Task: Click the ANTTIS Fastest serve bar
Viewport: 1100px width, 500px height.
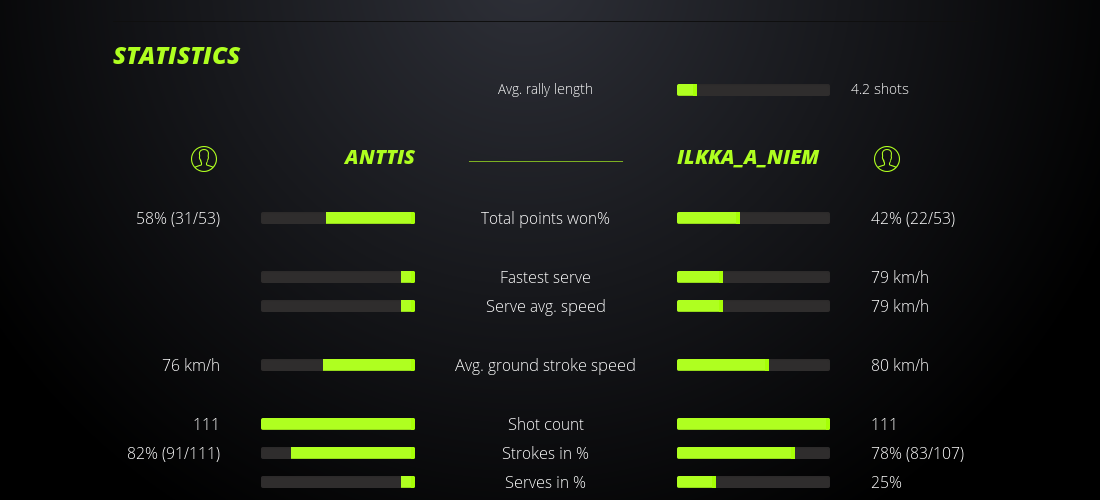Action: [338, 277]
